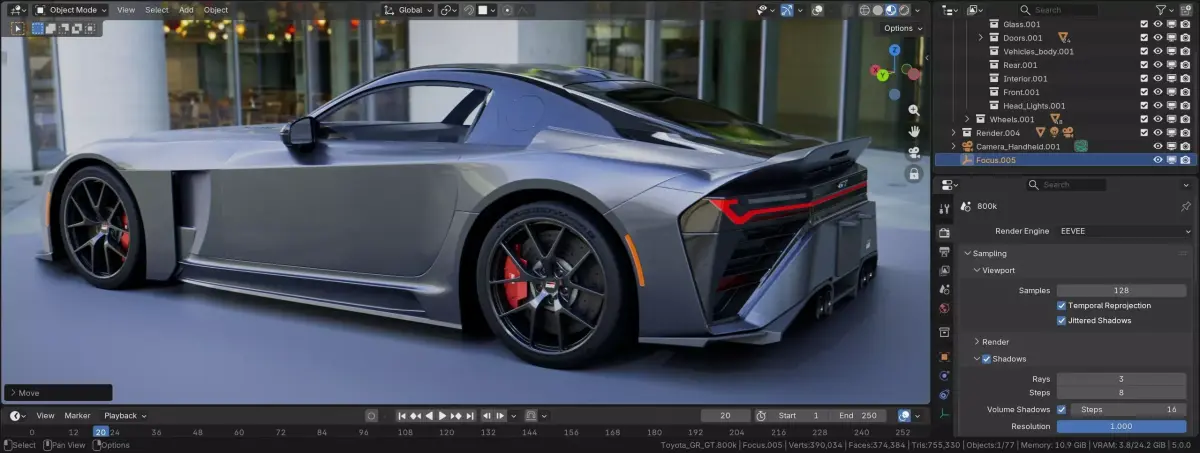Screen dimensions: 1200x453
Task: Hide Focus.005 in viewport with eye icon
Action: click(x=1158, y=160)
